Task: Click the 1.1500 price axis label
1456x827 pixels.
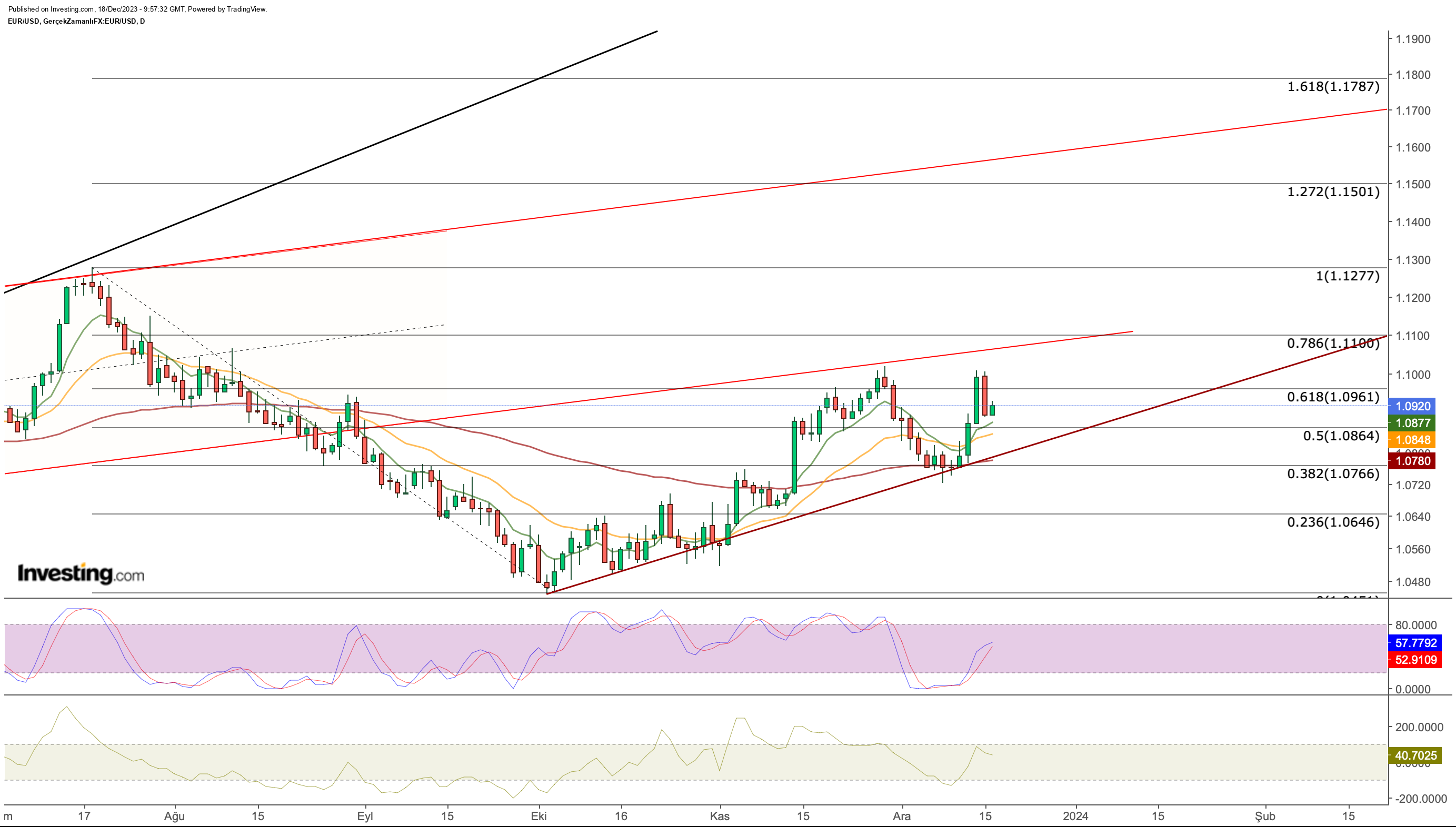Action: tap(1413, 185)
